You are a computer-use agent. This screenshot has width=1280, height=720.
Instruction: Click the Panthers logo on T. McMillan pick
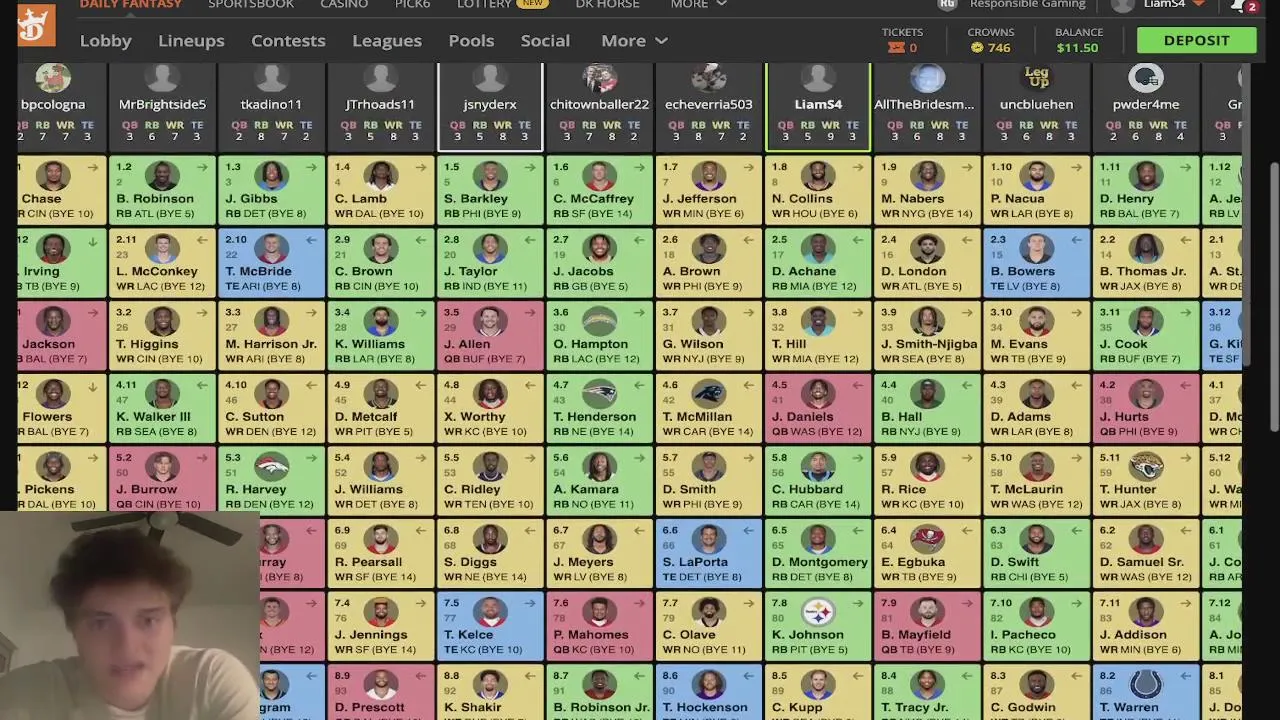[x=708, y=394]
